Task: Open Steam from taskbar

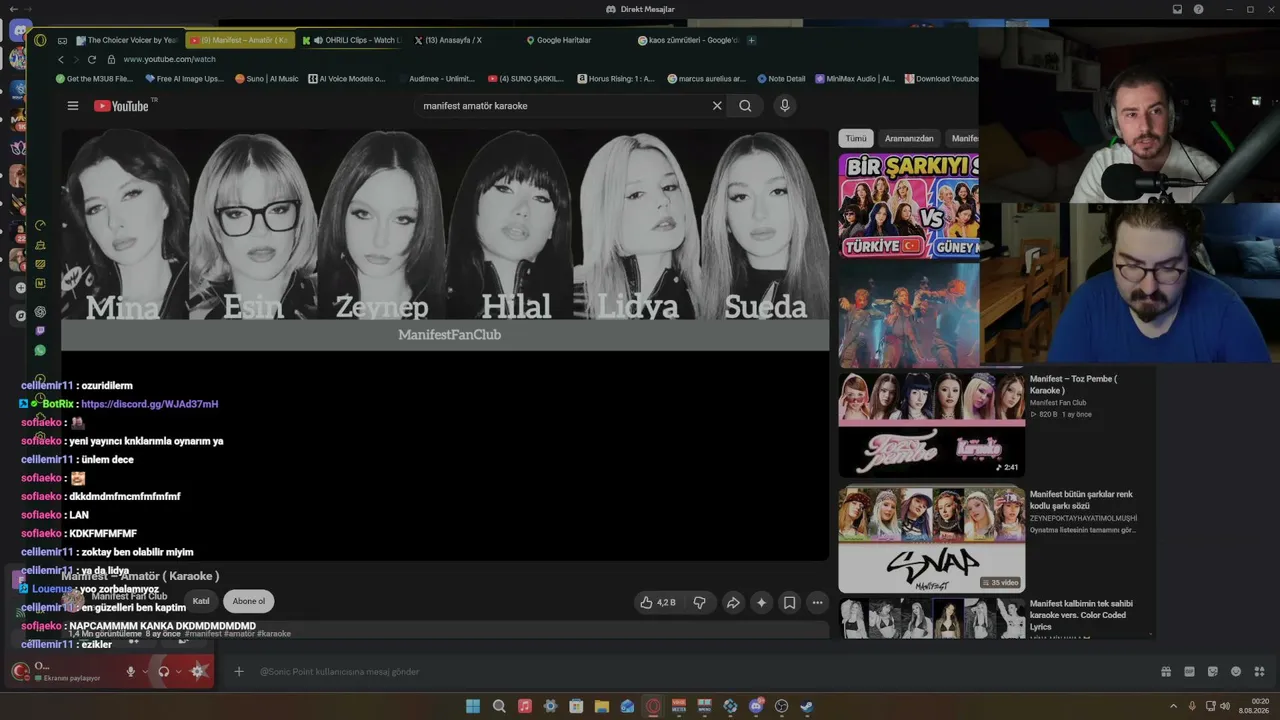Action: click(x=807, y=706)
